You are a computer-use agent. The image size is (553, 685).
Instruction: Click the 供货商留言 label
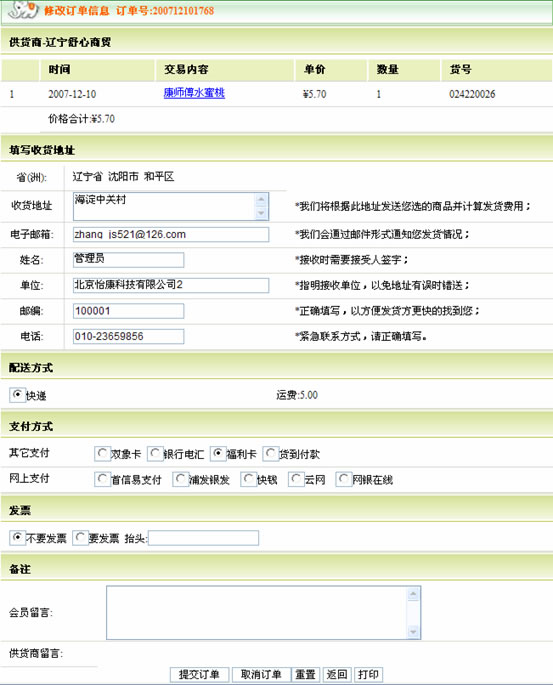pyautogui.click(x=36, y=654)
